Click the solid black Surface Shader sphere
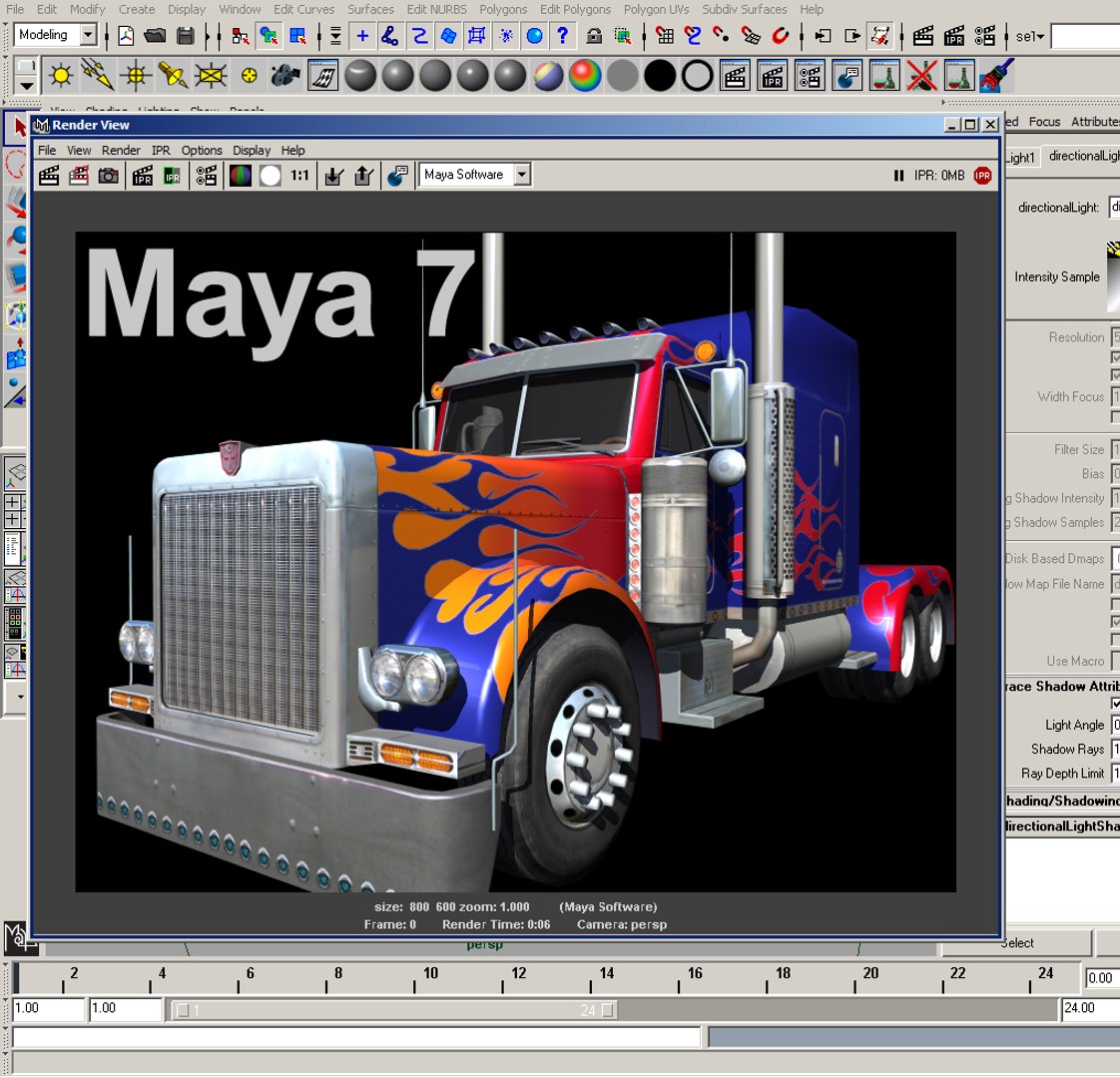Screen dimensions: 1120x1078 click(x=660, y=76)
